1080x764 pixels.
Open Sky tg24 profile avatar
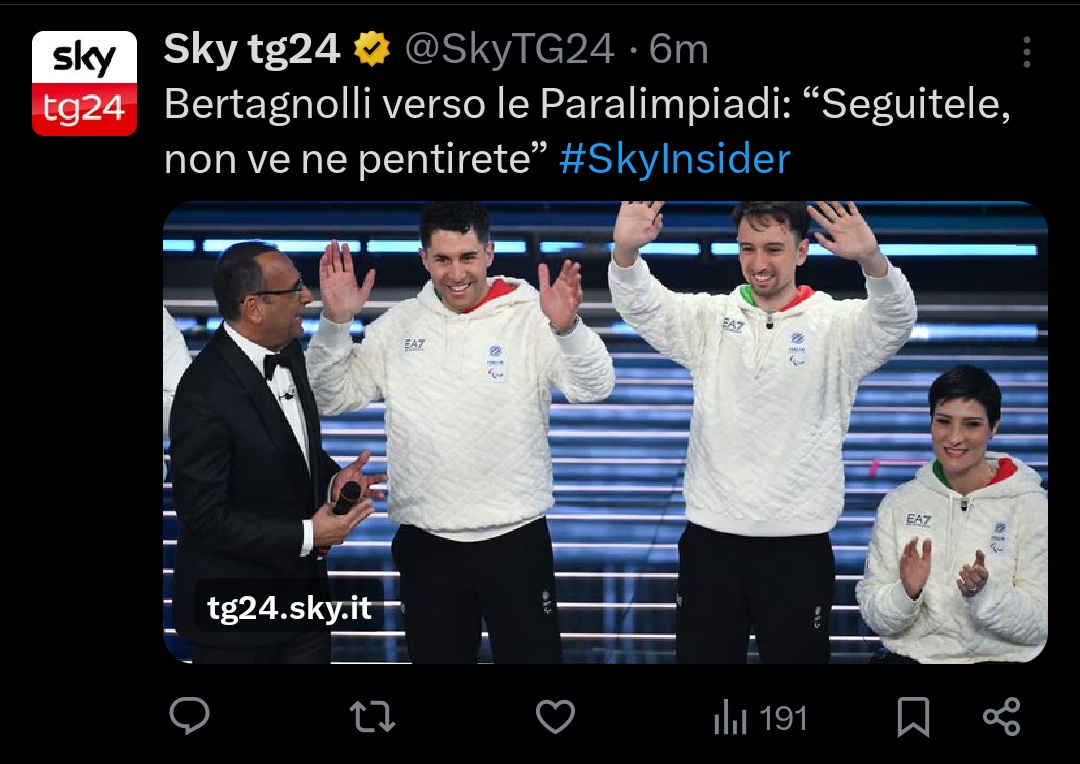(84, 83)
